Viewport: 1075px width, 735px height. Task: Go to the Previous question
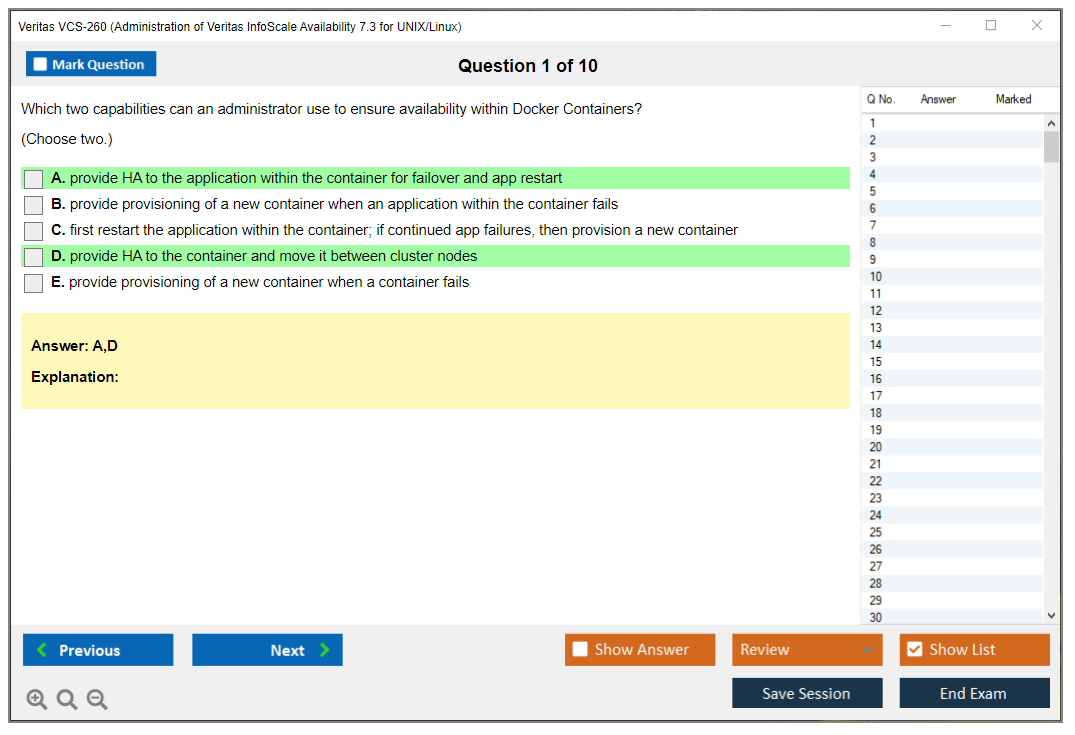pyautogui.click(x=98, y=650)
